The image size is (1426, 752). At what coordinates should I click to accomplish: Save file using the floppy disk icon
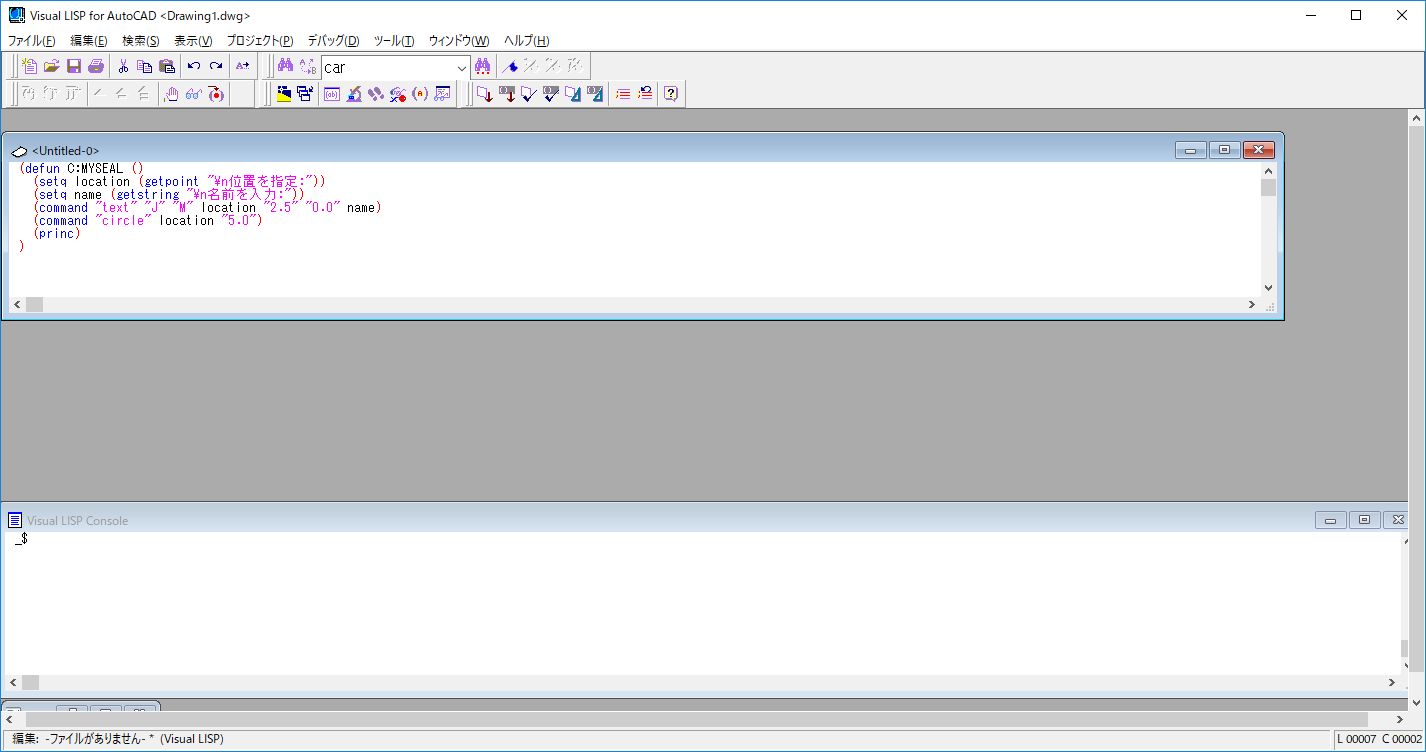coord(74,67)
